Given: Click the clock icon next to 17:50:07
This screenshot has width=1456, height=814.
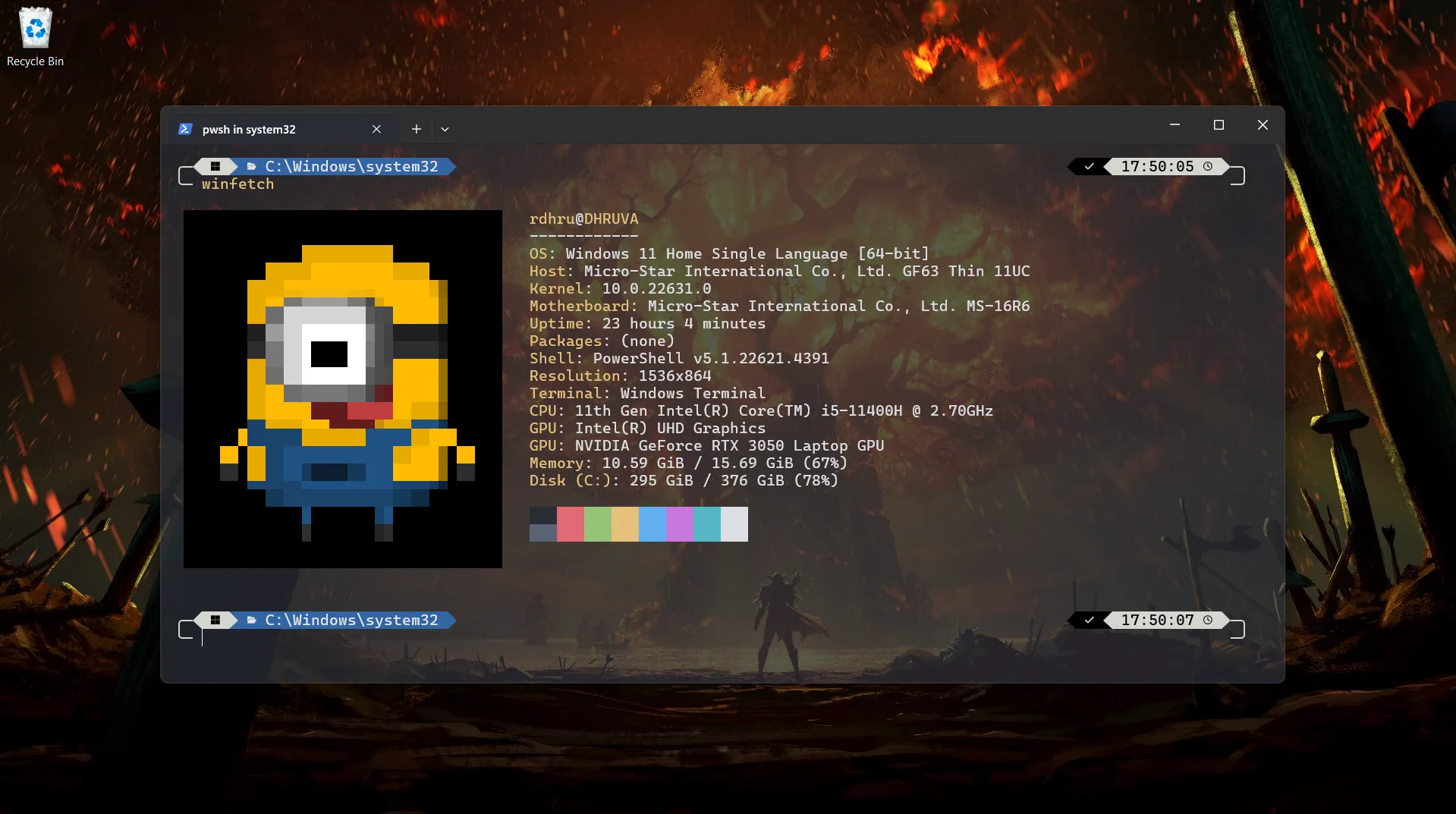Looking at the screenshot, I should point(1208,620).
